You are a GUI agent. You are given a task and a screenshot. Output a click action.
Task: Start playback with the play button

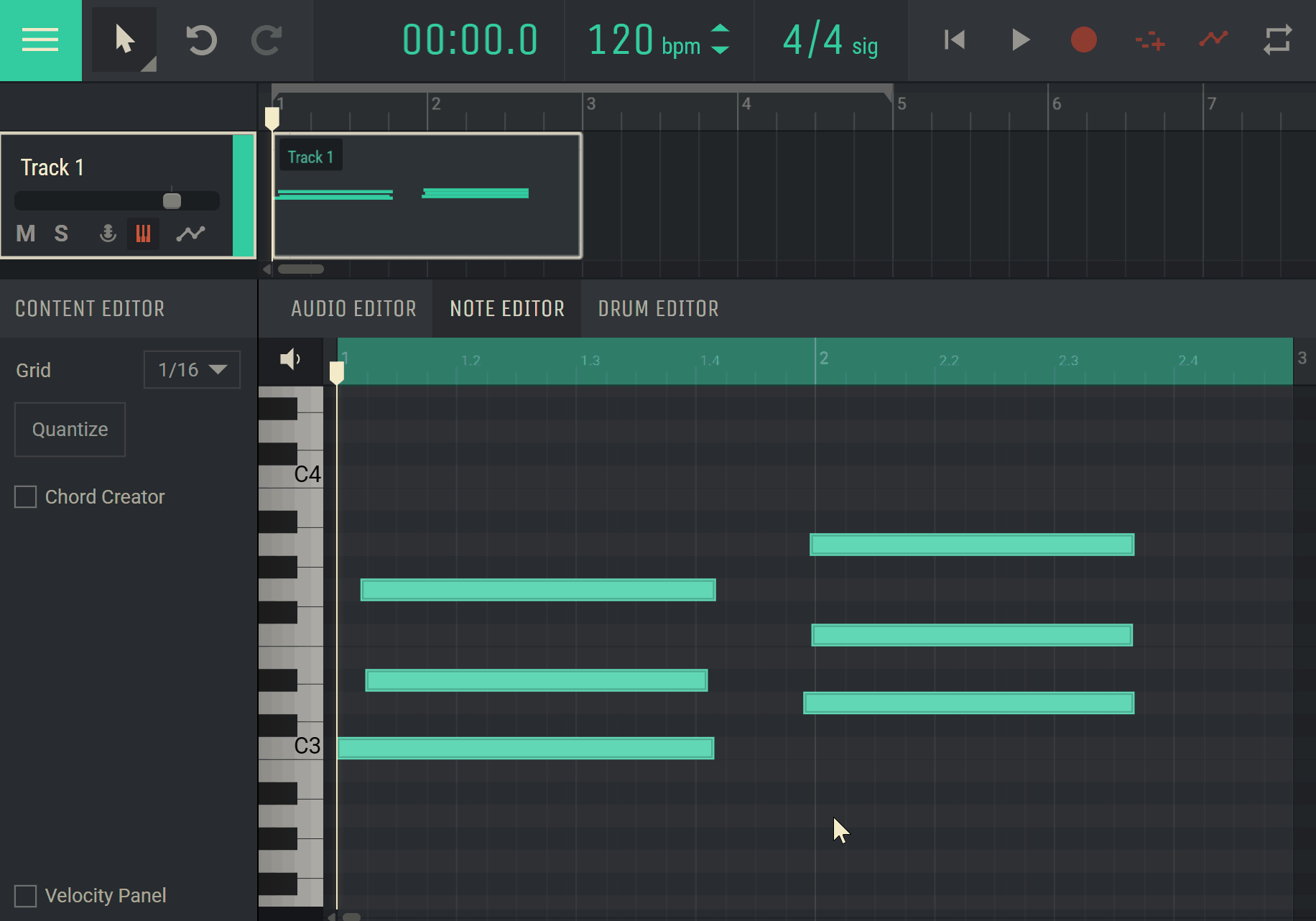pyautogui.click(x=1019, y=40)
